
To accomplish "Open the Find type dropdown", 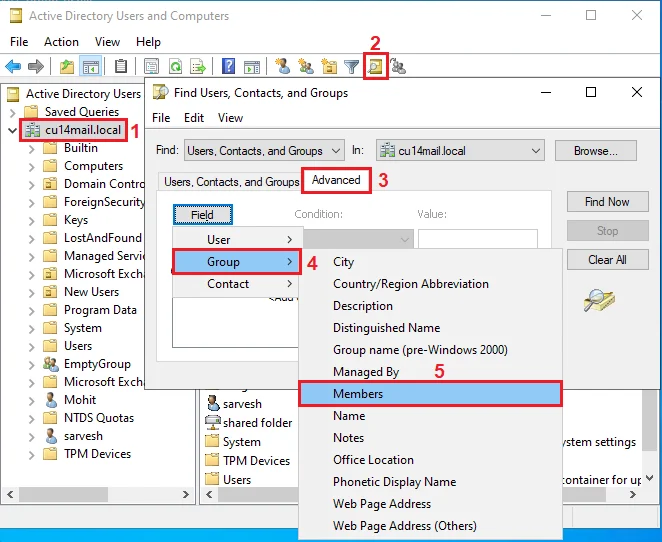I will click(264, 151).
